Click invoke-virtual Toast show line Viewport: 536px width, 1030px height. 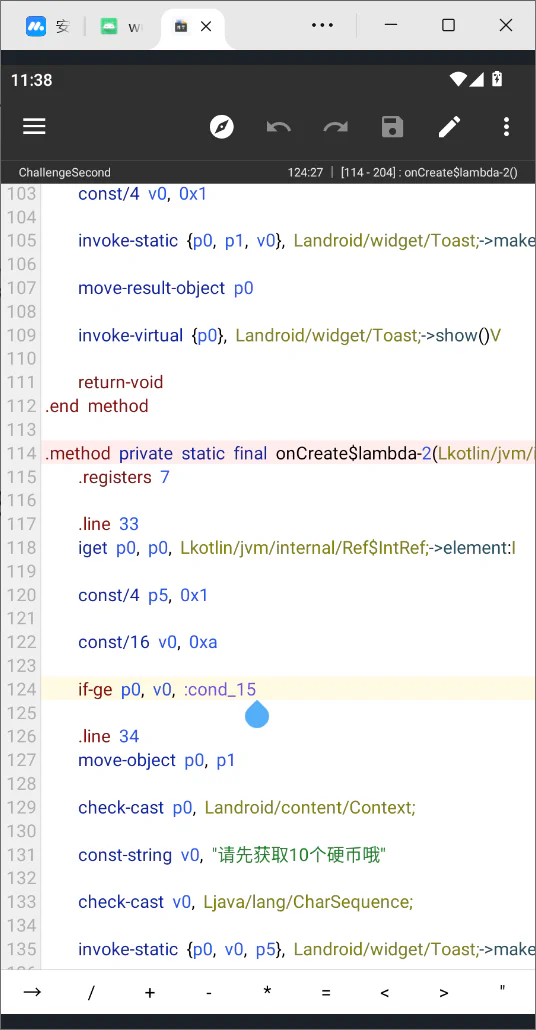(x=289, y=335)
